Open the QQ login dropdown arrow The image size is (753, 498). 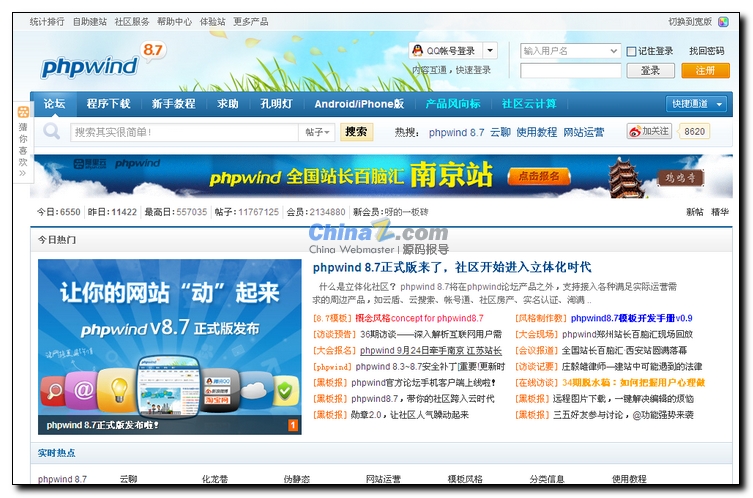pyautogui.click(x=490, y=50)
